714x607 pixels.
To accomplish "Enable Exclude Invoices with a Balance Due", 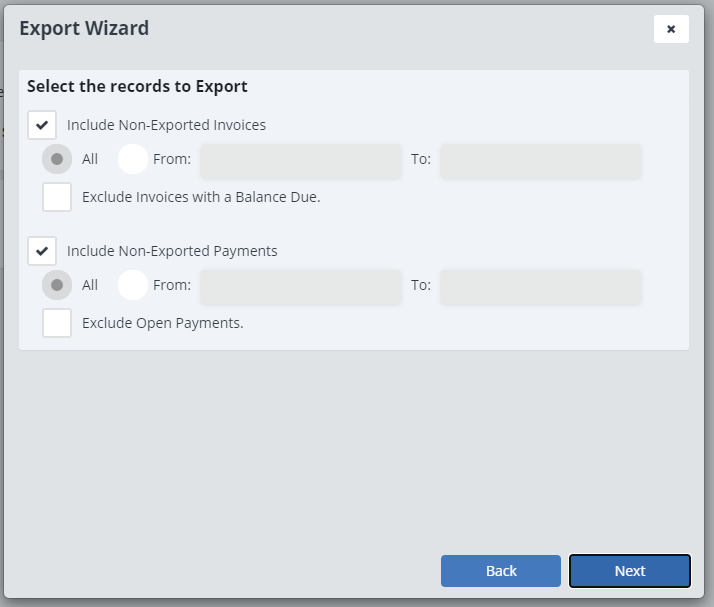I will click(57, 197).
